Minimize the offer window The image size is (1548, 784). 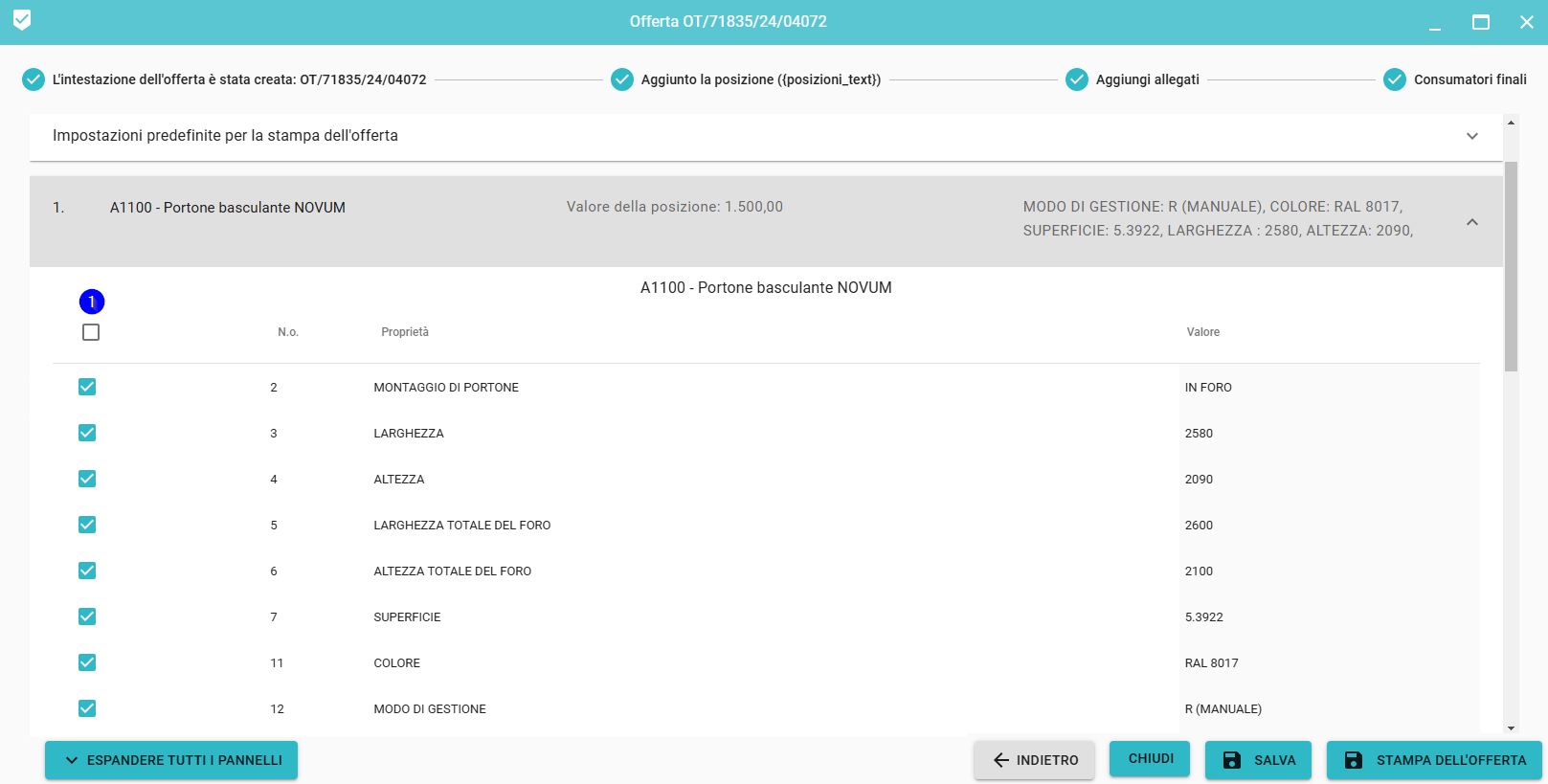[1434, 22]
